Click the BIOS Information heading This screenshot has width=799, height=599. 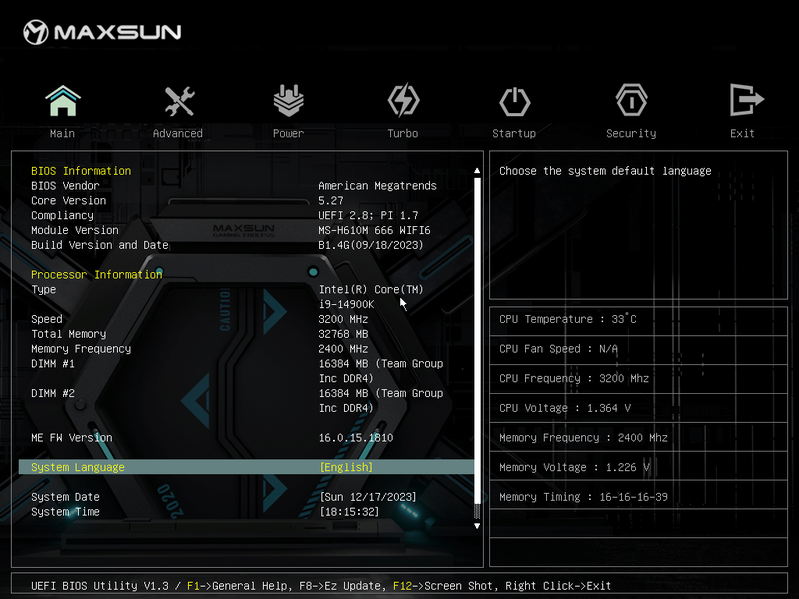pyautogui.click(x=81, y=171)
